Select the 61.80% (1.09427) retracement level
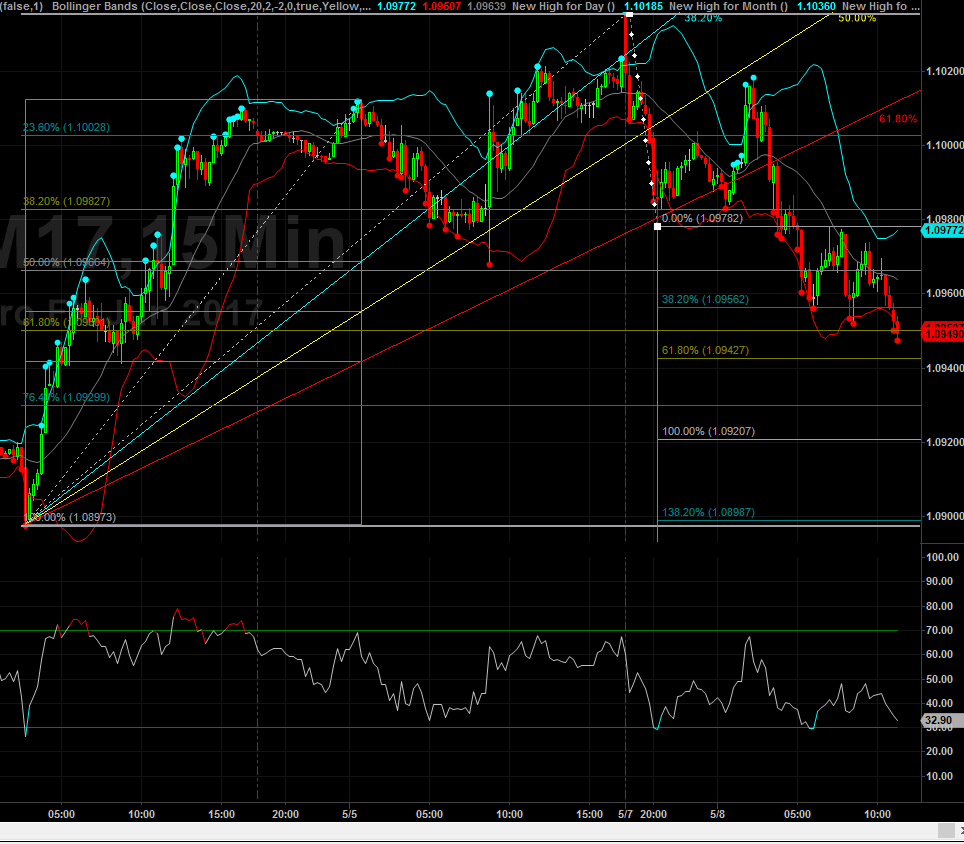The height and width of the screenshot is (844, 964). point(704,351)
